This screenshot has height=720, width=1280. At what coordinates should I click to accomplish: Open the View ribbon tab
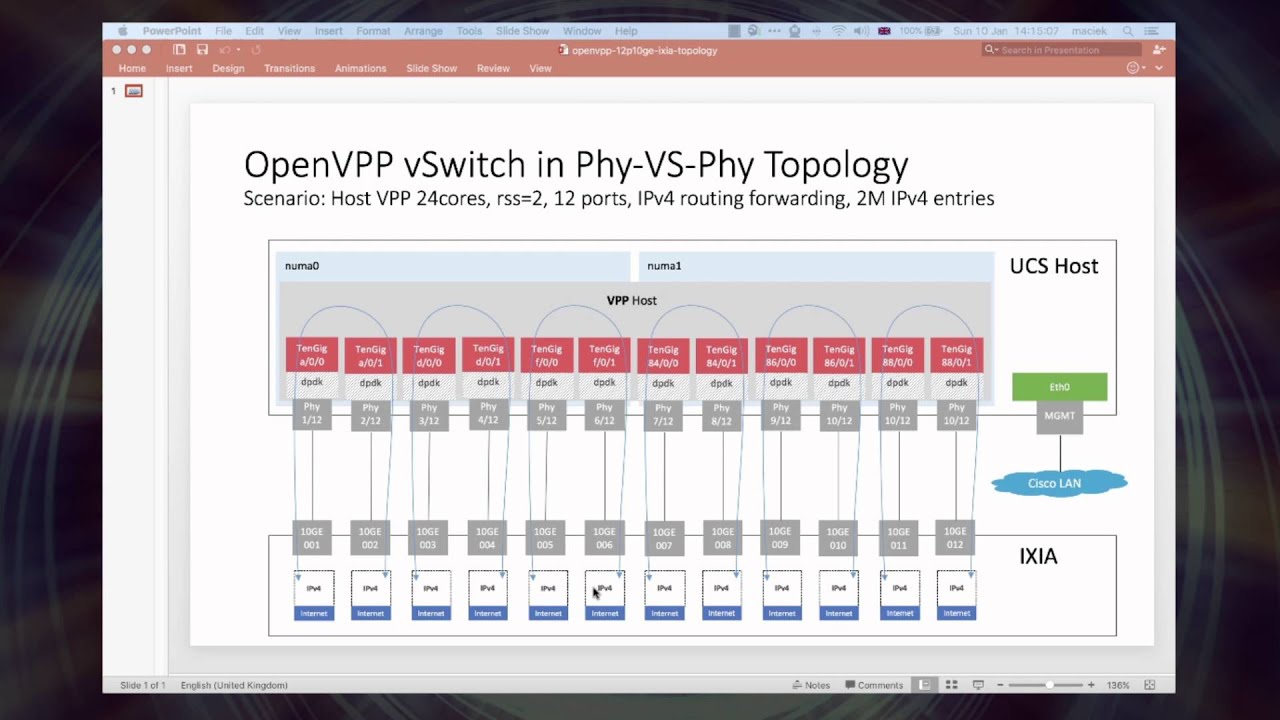point(540,68)
